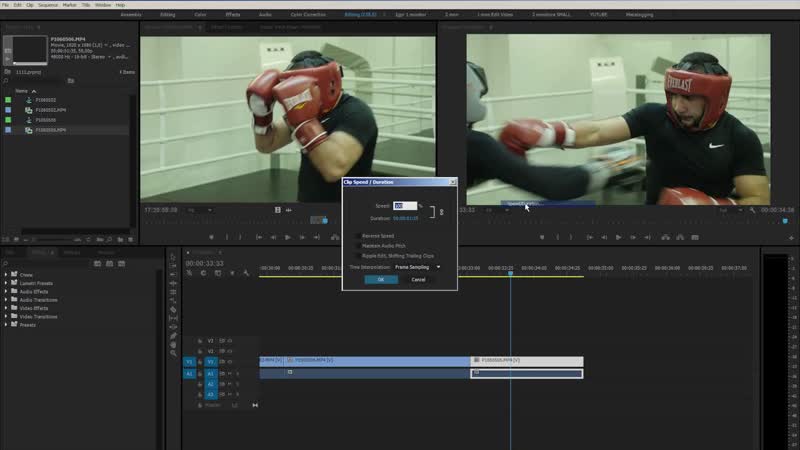Screen dimensions: 800x450
Task: Click Project panel thumbnail zoom slider
Action: [54, 239]
